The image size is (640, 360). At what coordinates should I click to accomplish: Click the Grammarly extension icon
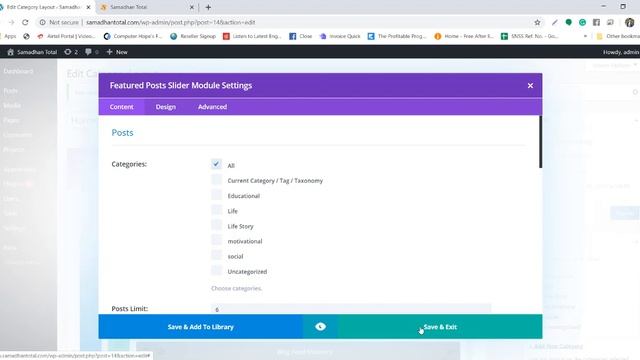tap(582, 22)
